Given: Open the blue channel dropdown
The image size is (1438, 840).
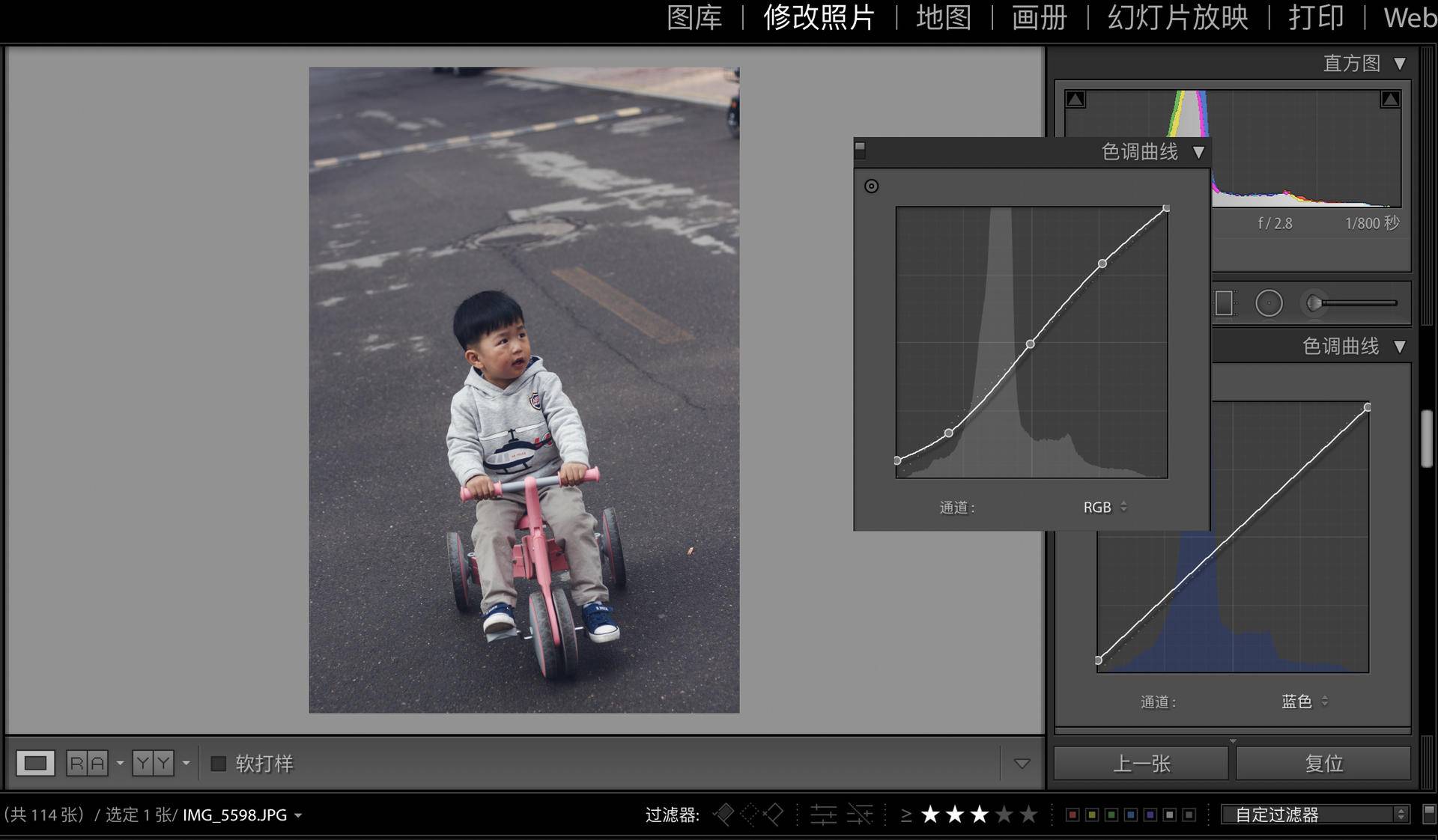Looking at the screenshot, I should pyautogui.click(x=1304, y=701).
